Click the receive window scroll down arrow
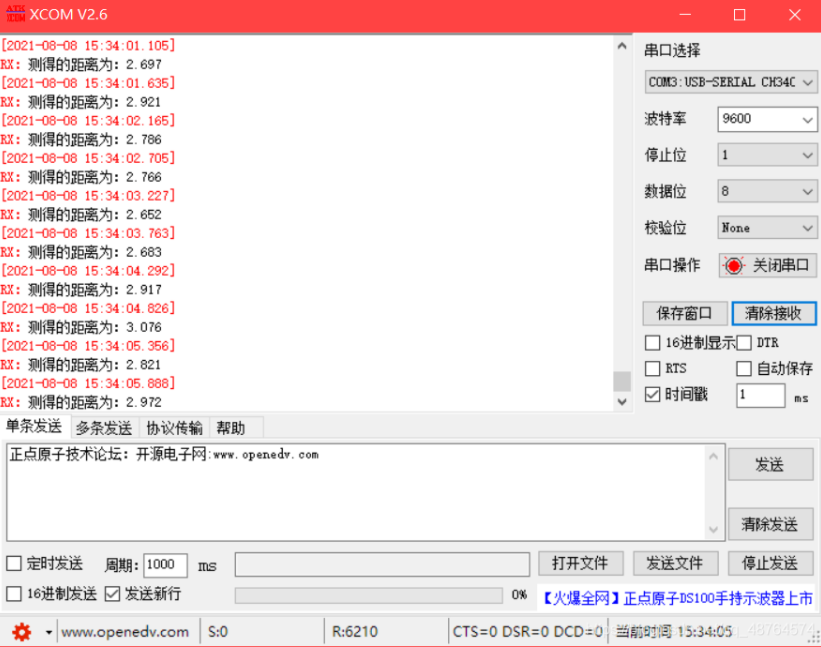This screenshot has width=821, height=647. point(622,402)
